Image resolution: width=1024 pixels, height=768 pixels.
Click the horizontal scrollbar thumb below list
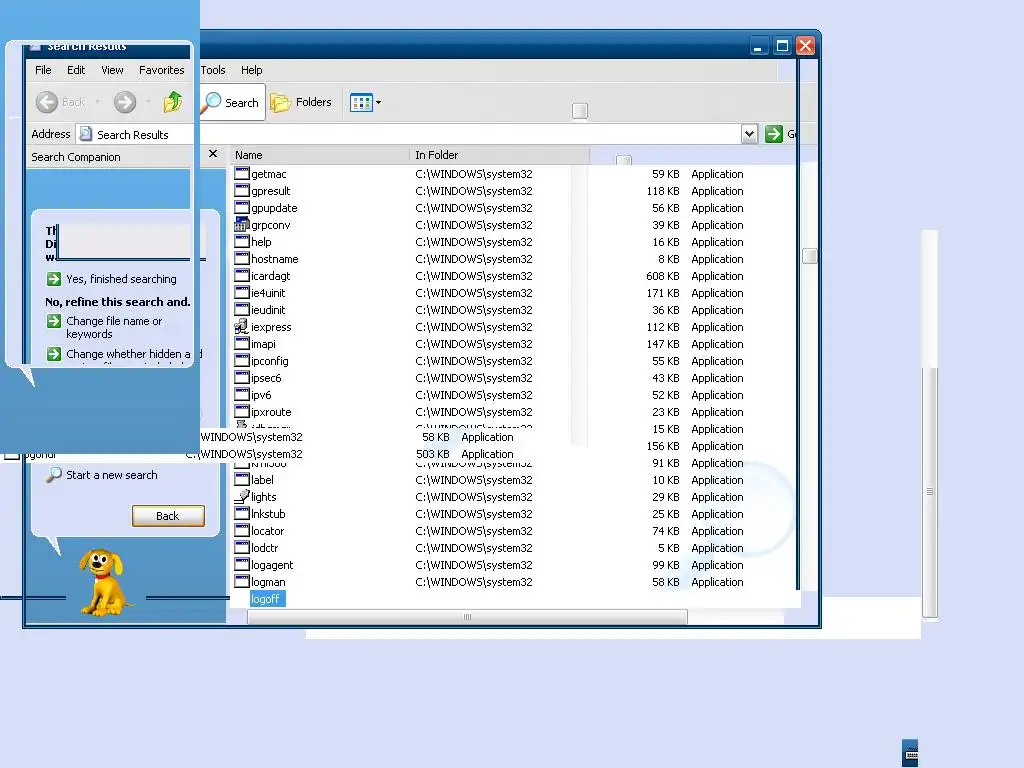[467, 617]
